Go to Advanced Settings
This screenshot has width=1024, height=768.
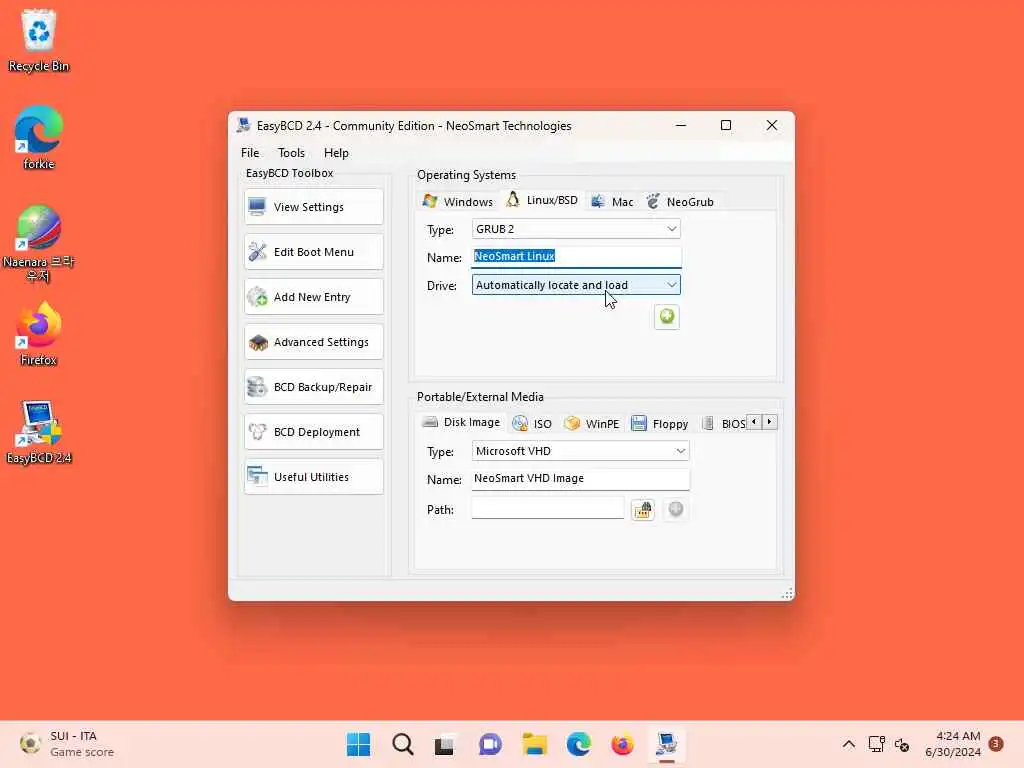[313, 342]
